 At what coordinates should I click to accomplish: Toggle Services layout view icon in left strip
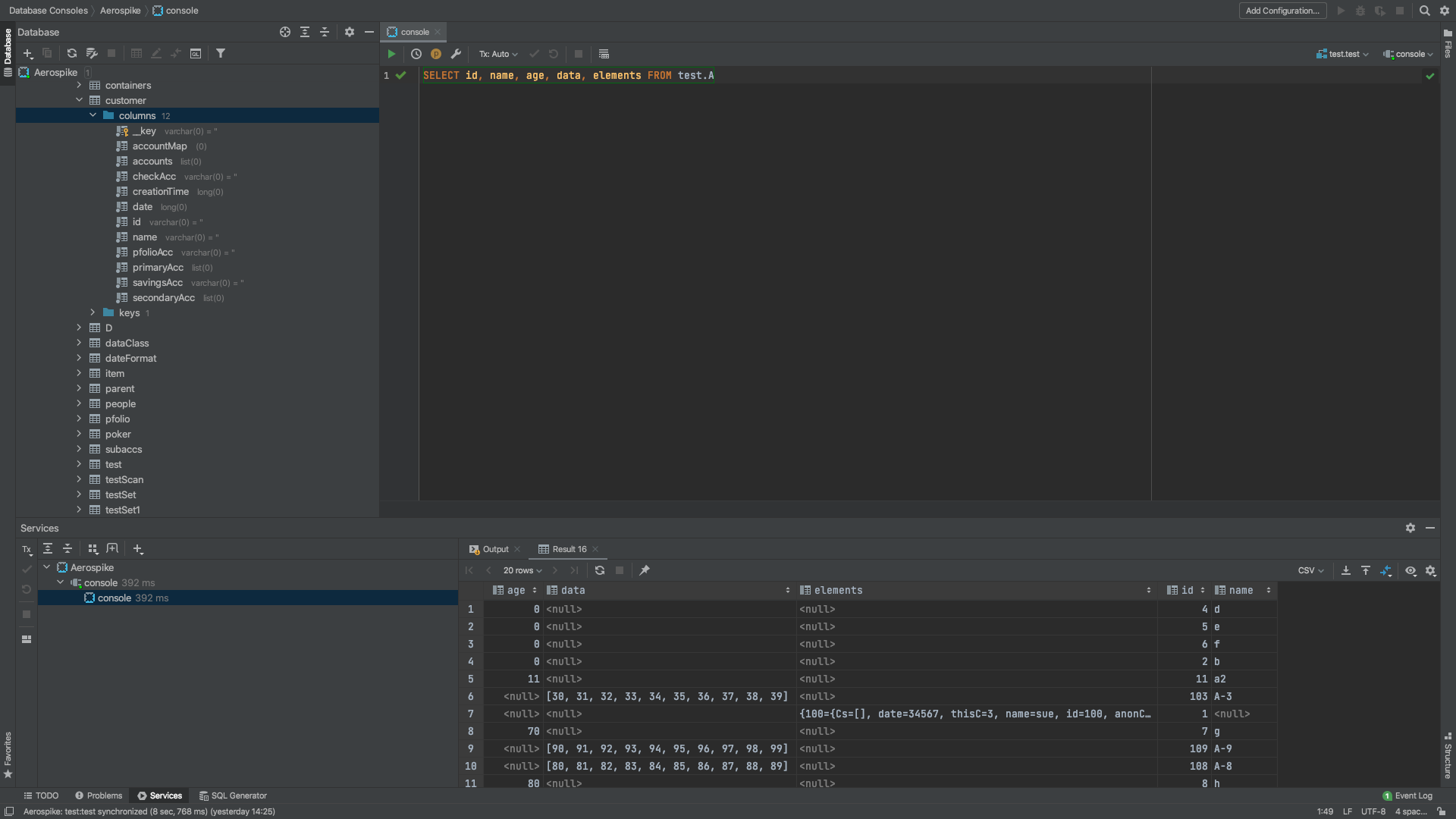click(27, 639)
